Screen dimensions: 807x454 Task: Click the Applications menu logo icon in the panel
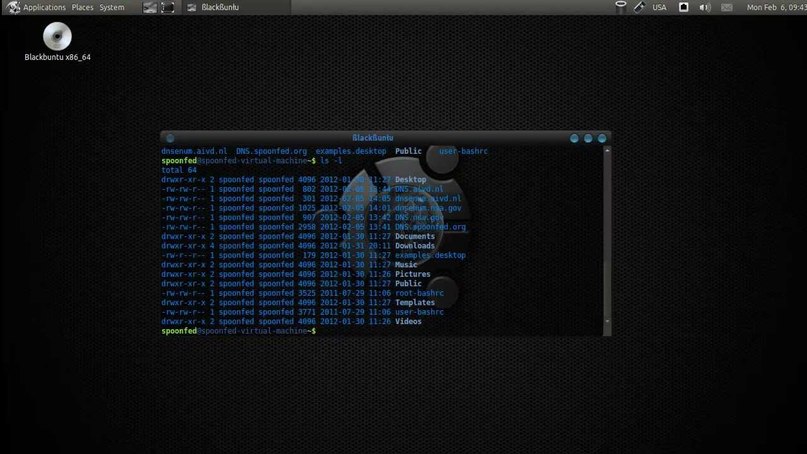pyautogui.click(x=12, y=7)
